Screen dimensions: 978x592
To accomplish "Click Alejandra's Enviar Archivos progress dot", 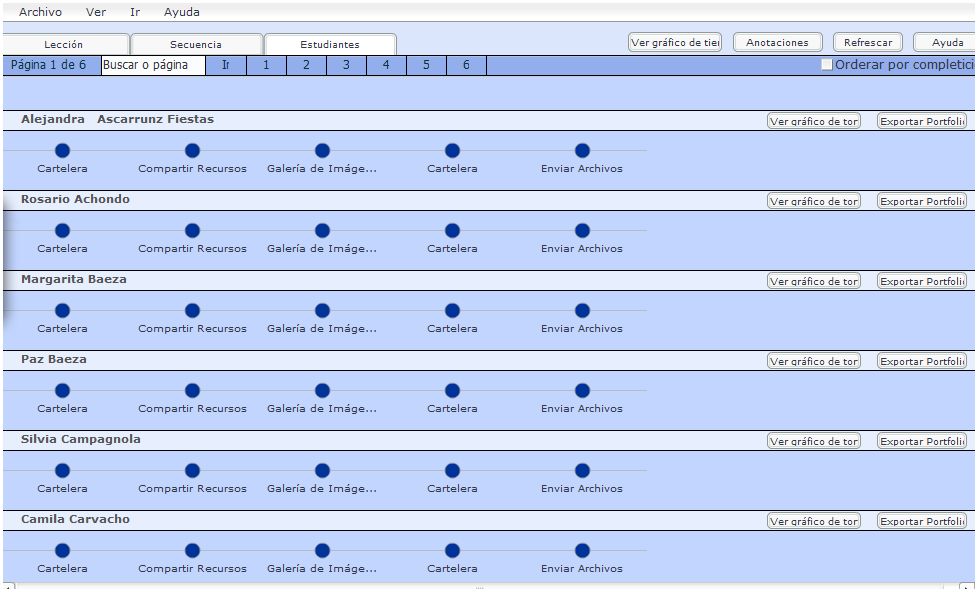I will [582, 151].
